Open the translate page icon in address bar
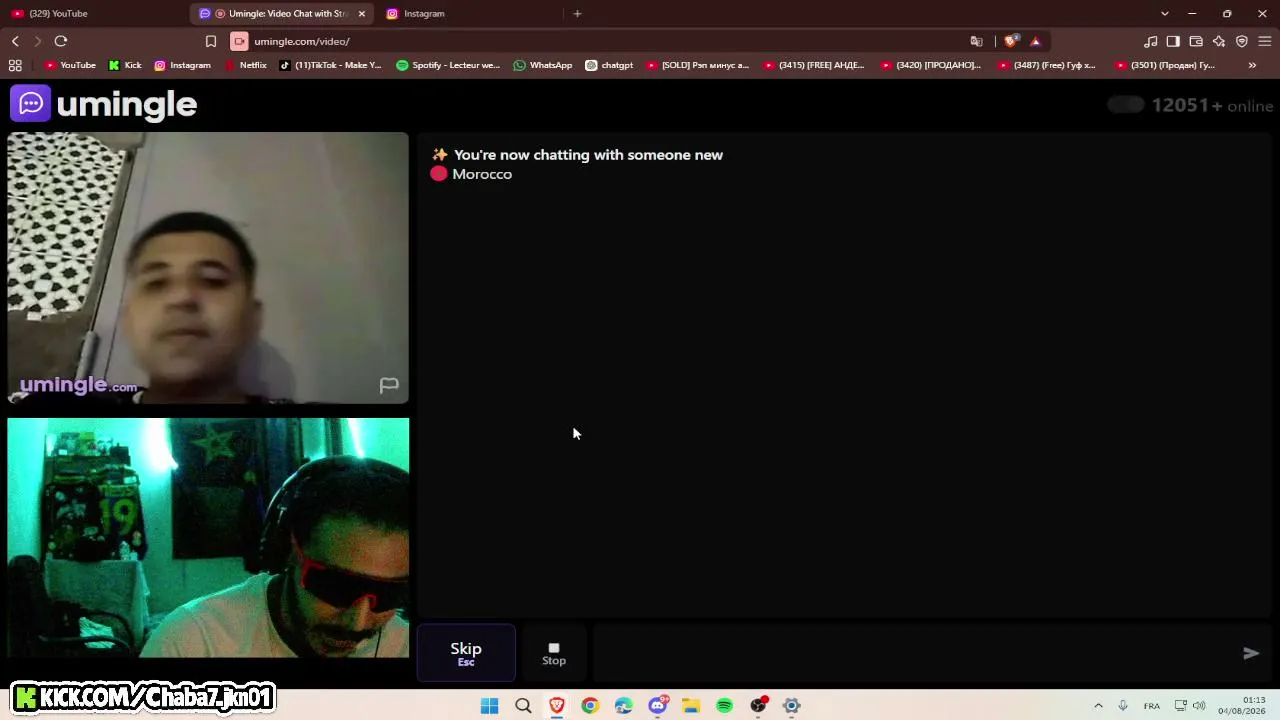The image size is (1280, 720). point(976,41)
